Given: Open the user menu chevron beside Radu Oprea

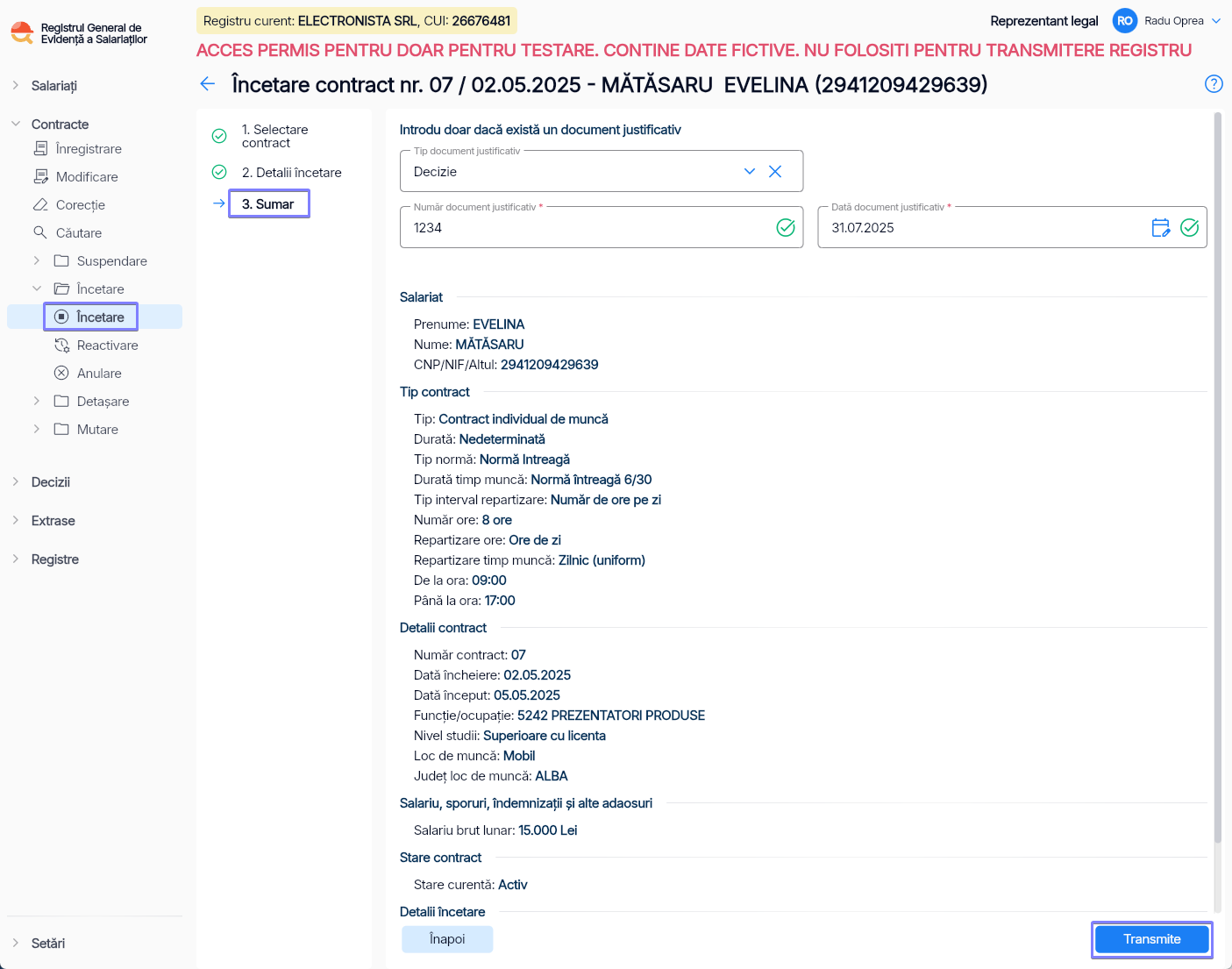Looking at the screenshot, I should [1216, 21].
